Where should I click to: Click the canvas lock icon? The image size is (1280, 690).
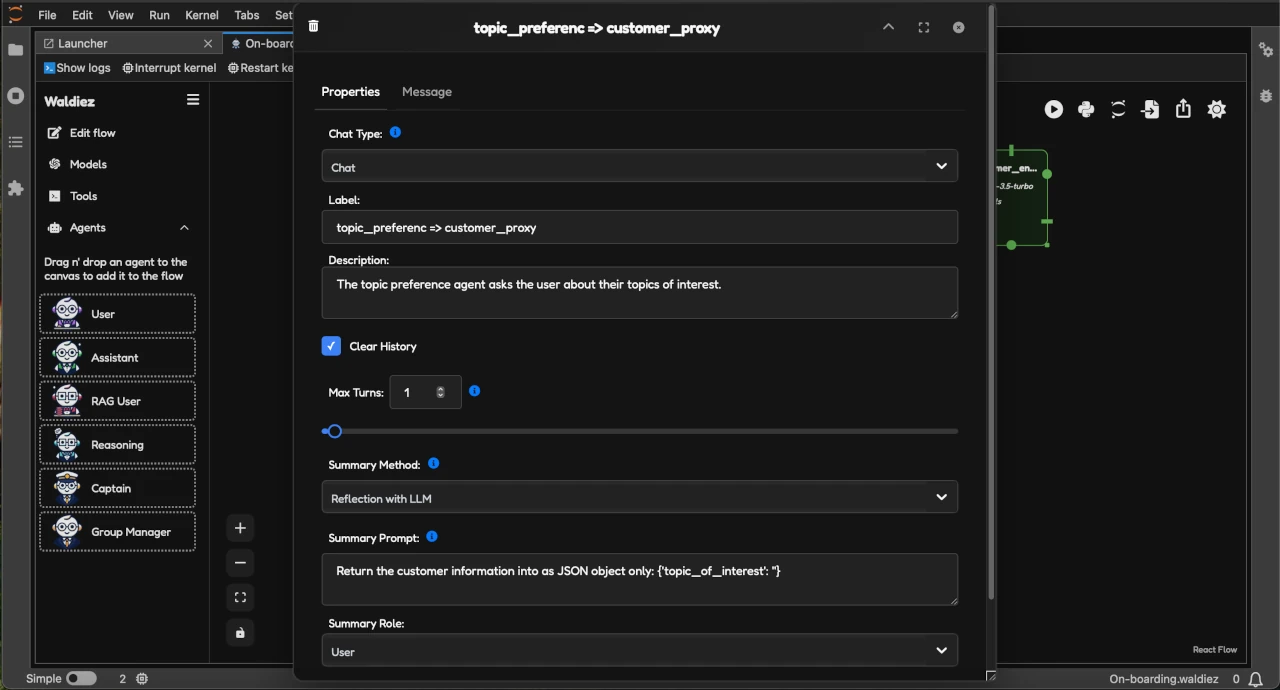click(240, 633)
